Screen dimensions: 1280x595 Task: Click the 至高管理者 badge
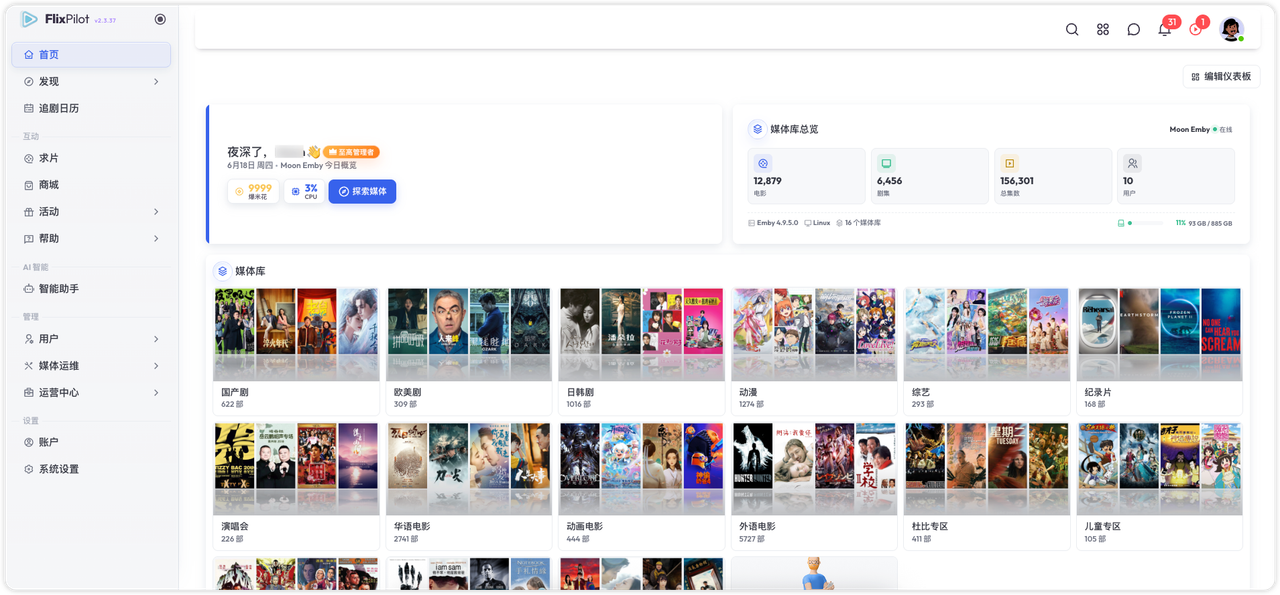[351, 152]
